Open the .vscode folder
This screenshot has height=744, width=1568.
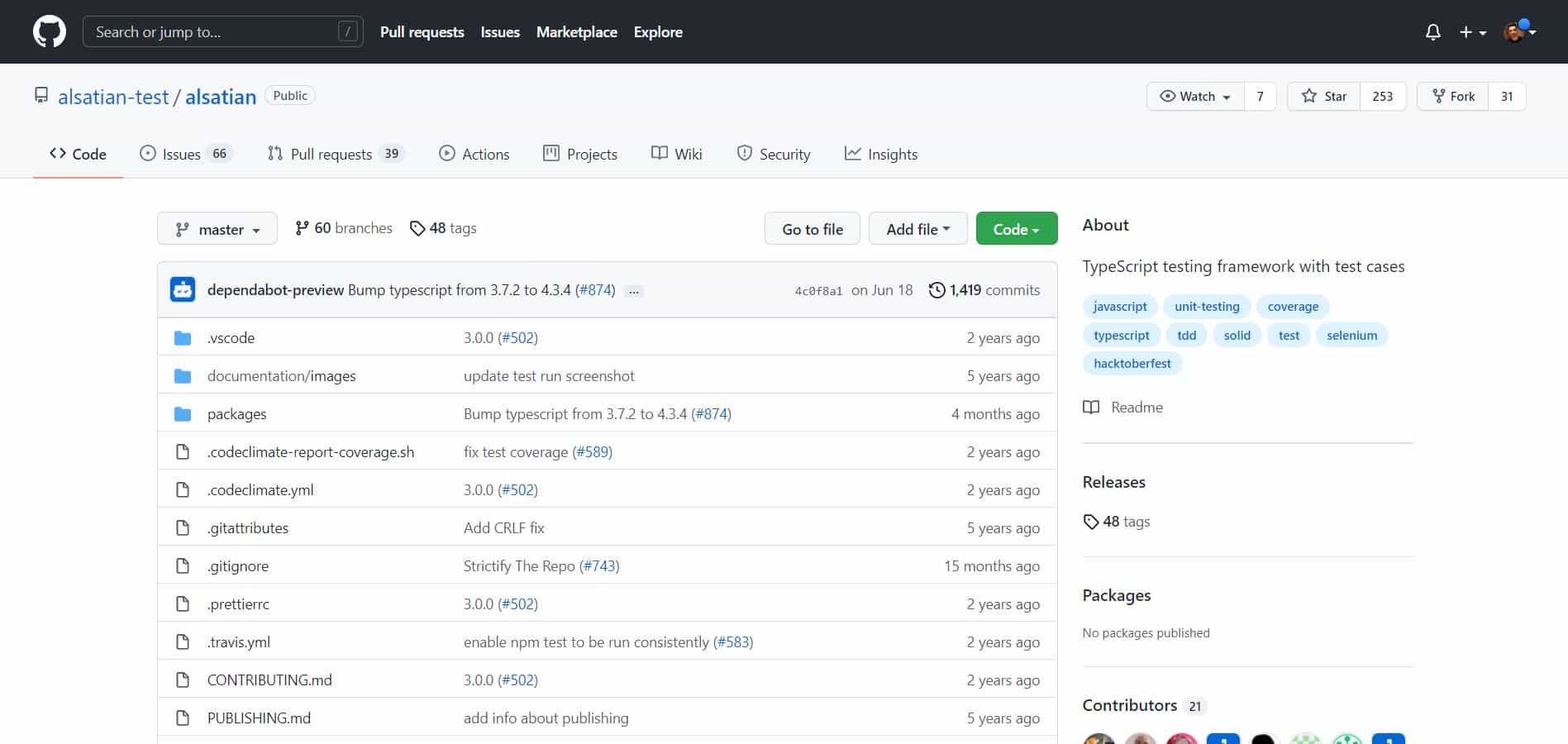(x=231, y=338)
